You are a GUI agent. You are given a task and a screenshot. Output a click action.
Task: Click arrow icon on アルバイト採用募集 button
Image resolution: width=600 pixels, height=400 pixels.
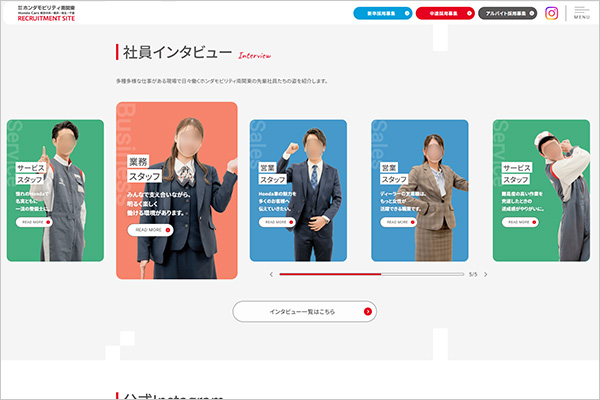click(x=534, y=14)
